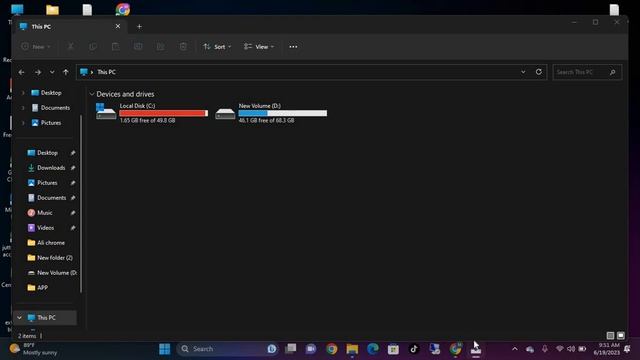
Task: Open the Windows Start menu
Action: coord(164,349)
